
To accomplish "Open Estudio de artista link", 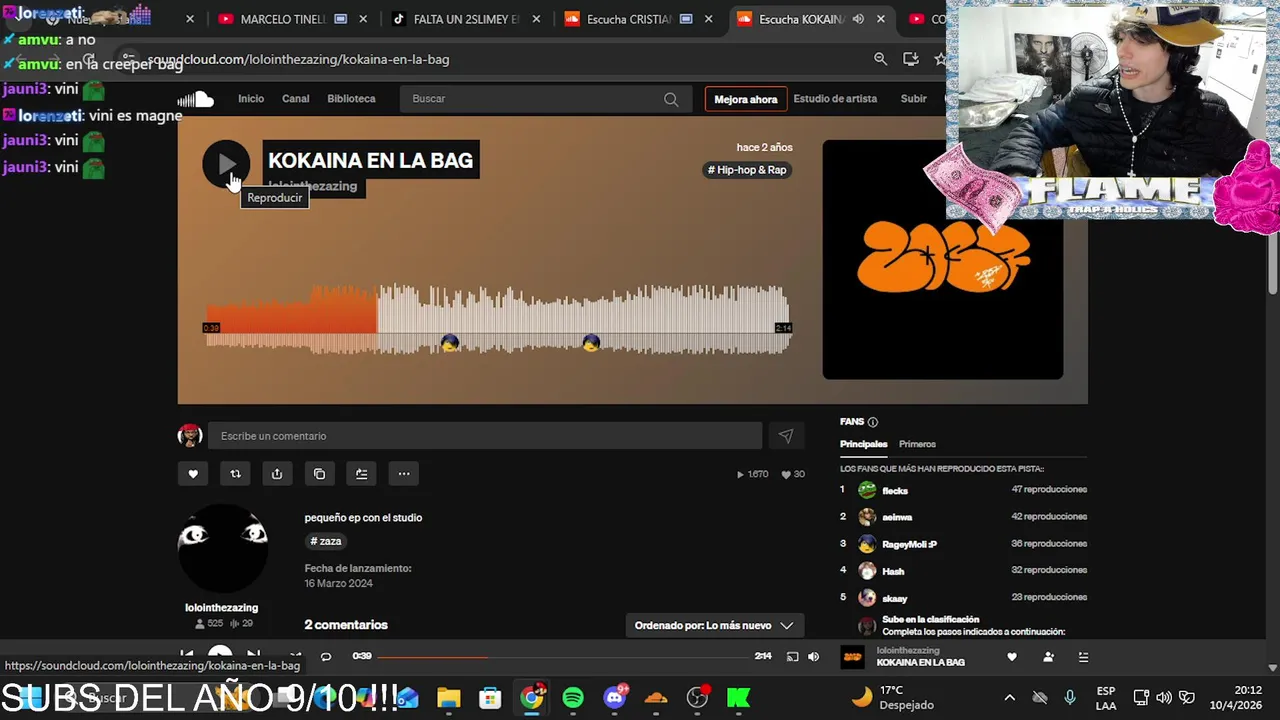I will point(835,98).
